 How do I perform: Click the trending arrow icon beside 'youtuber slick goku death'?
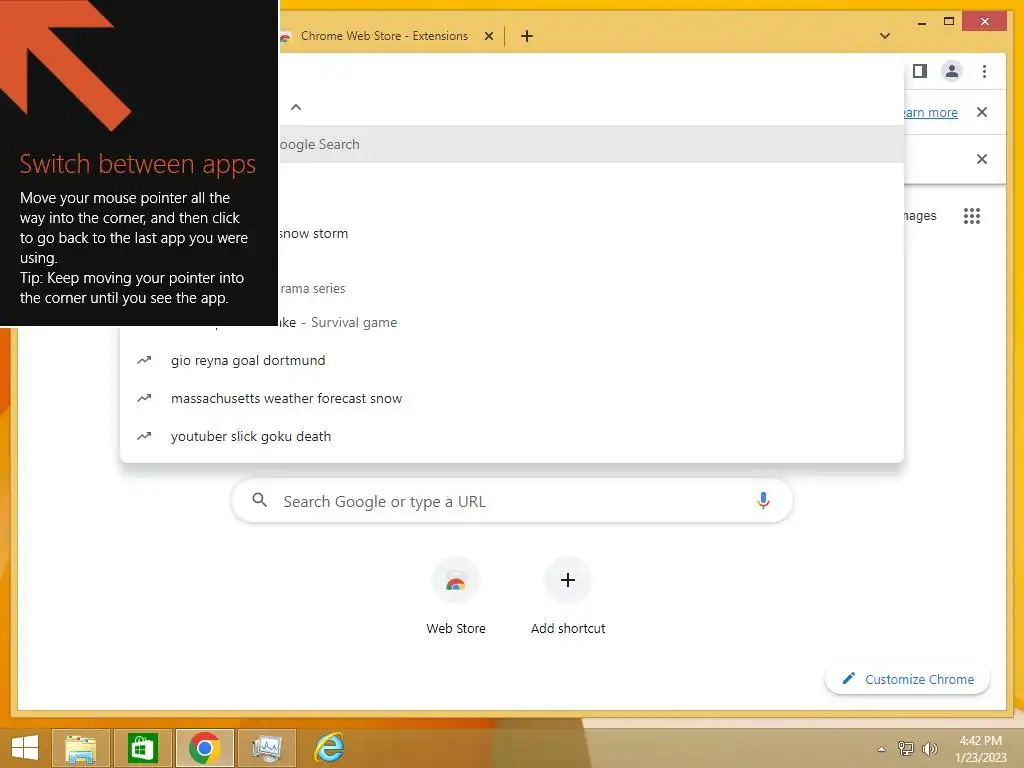pos(144,436)
